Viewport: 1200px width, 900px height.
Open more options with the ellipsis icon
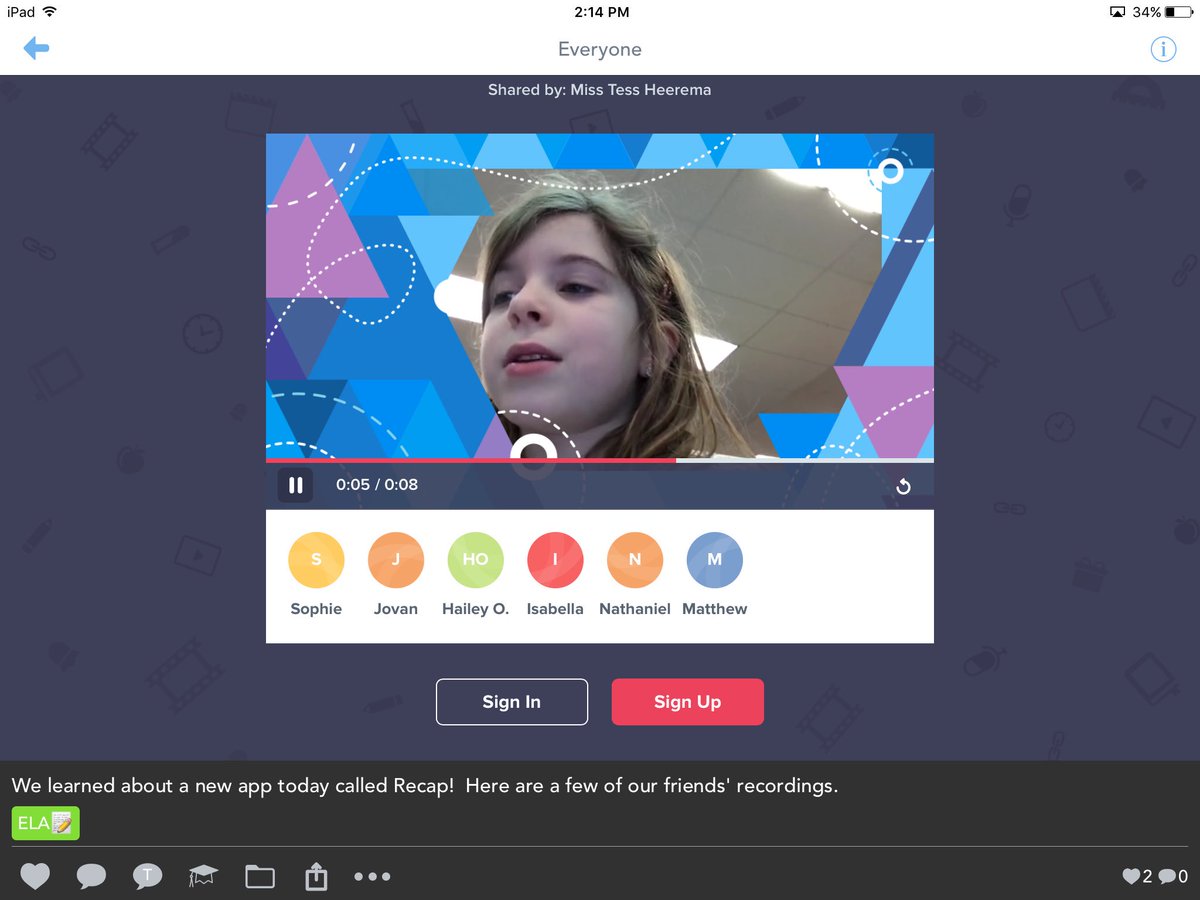(x=372, y=876)
